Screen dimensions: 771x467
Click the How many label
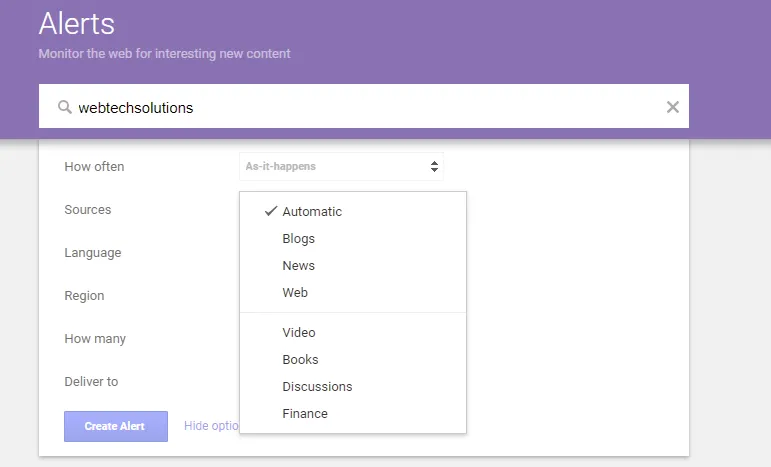tap(95, 339)
